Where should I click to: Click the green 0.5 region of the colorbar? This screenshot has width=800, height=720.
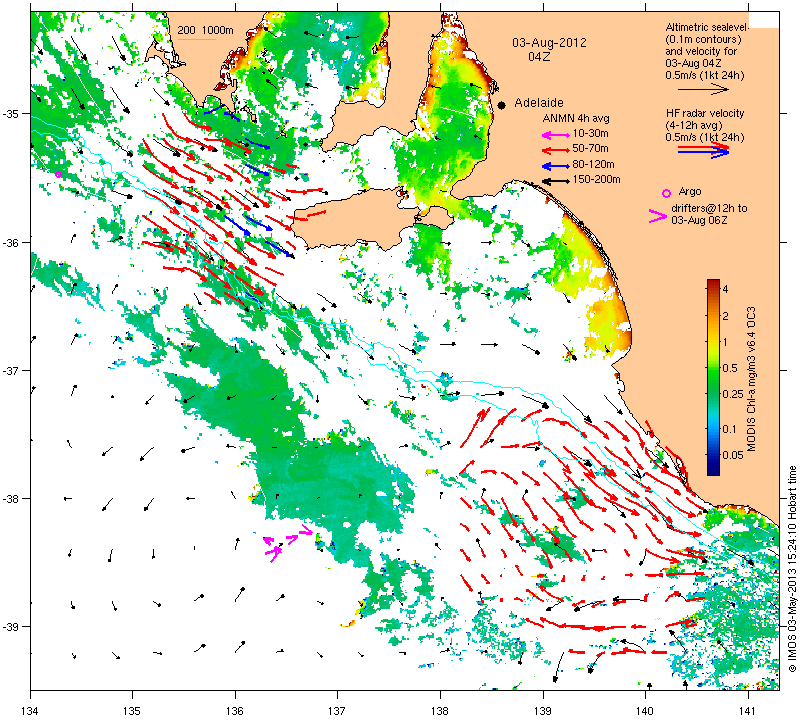pyautogui.click(x=713, y=368)
